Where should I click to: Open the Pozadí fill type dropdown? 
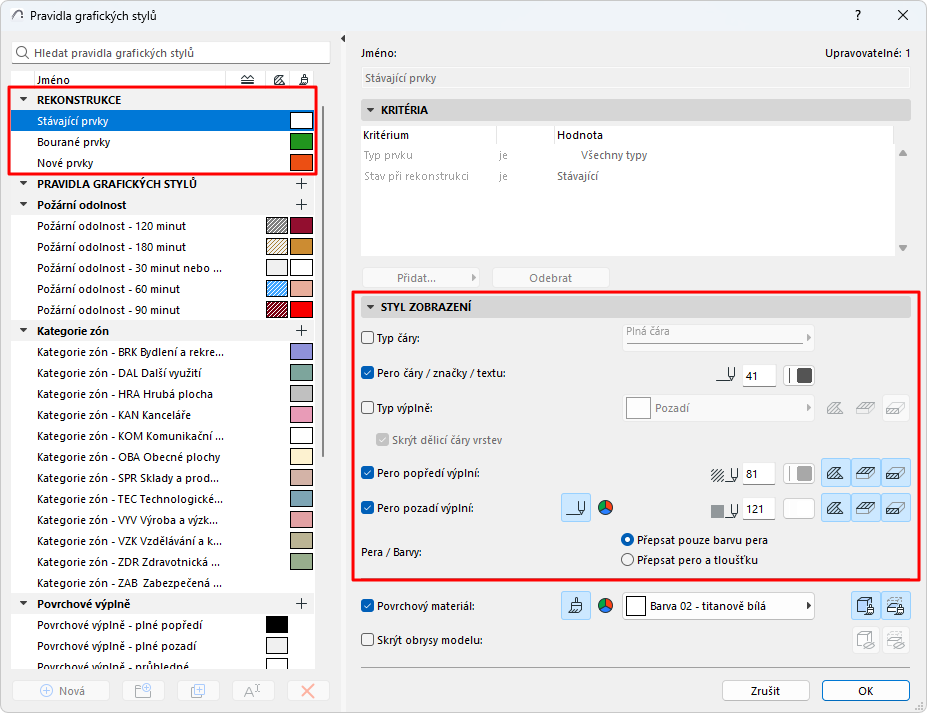tap(718, 408)
